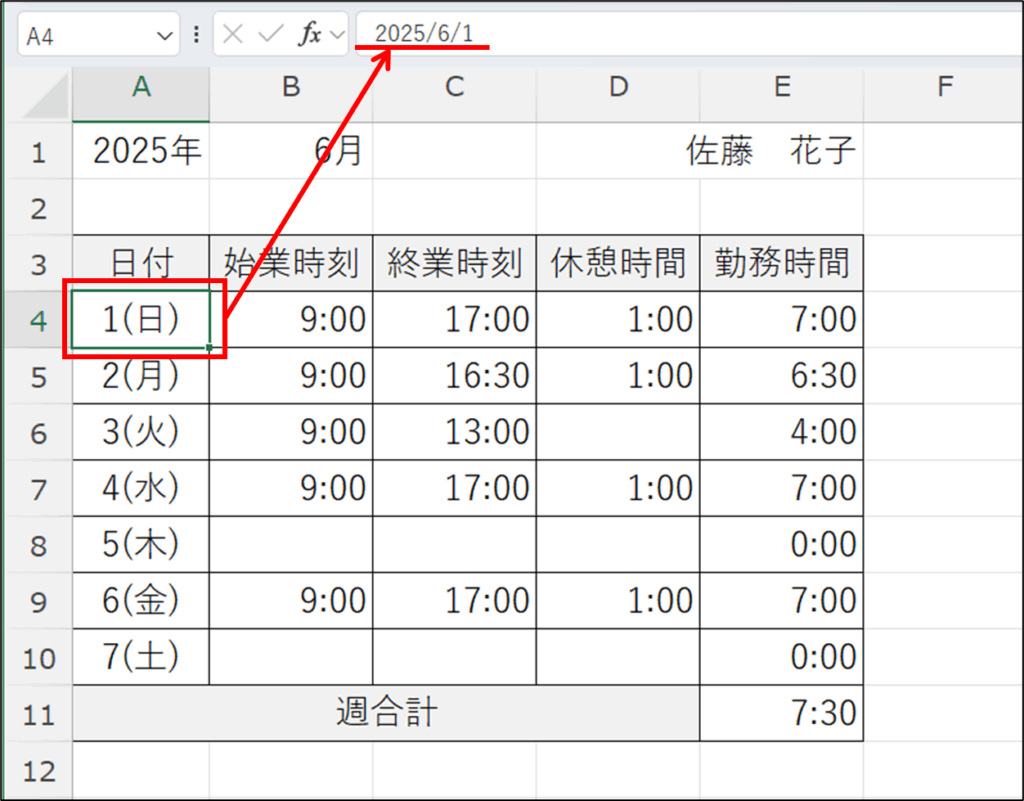Screen dimensions: 1024x801
Task: Click the Cancel (X) icon in formula bar
Action: [x=233, y=35]
